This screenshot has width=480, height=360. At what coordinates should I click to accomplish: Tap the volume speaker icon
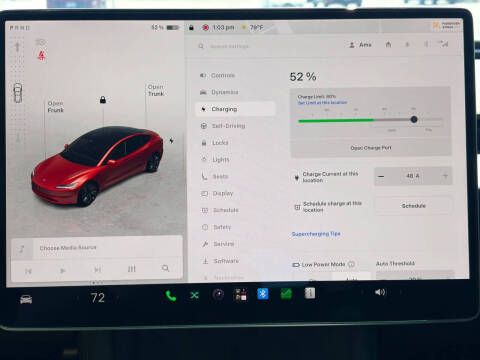[380, 292]
